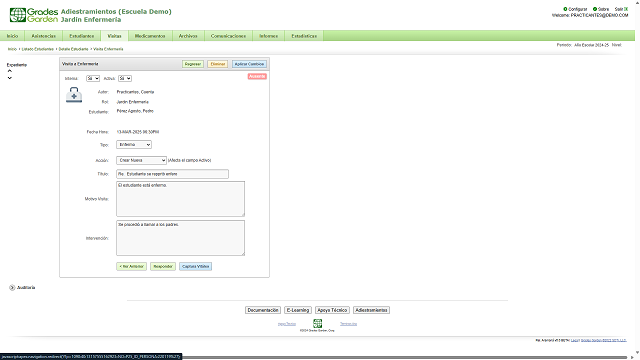
Task: Click in the Título input field
Action: coord(172,174)
